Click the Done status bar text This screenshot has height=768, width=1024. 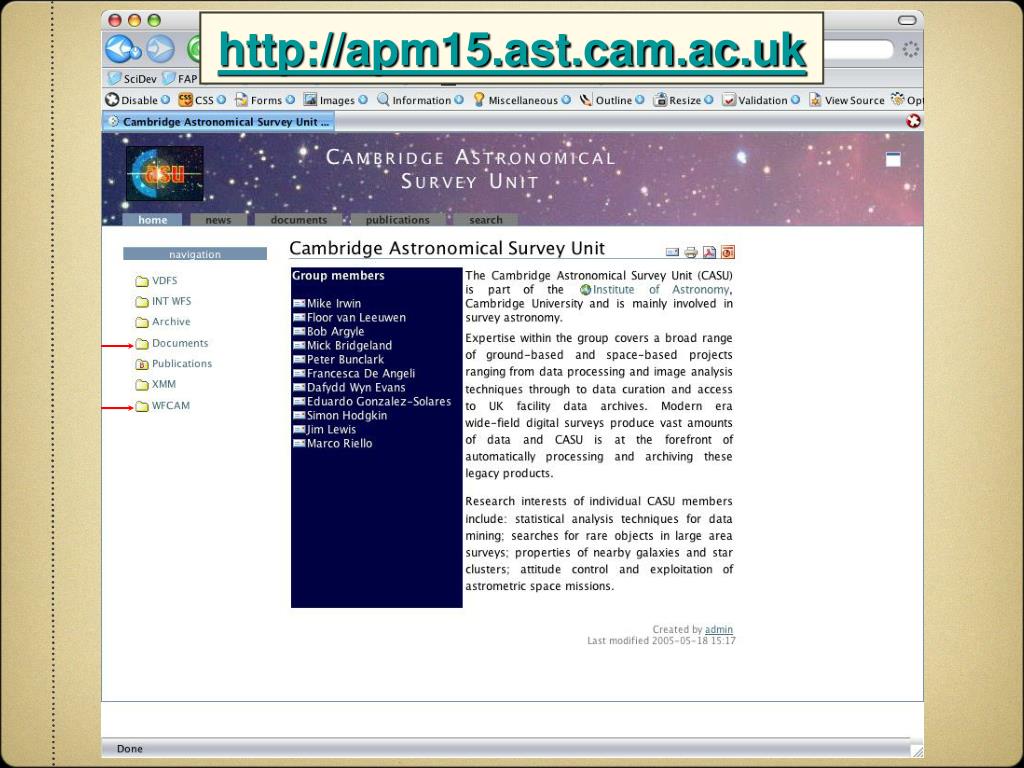129,748
